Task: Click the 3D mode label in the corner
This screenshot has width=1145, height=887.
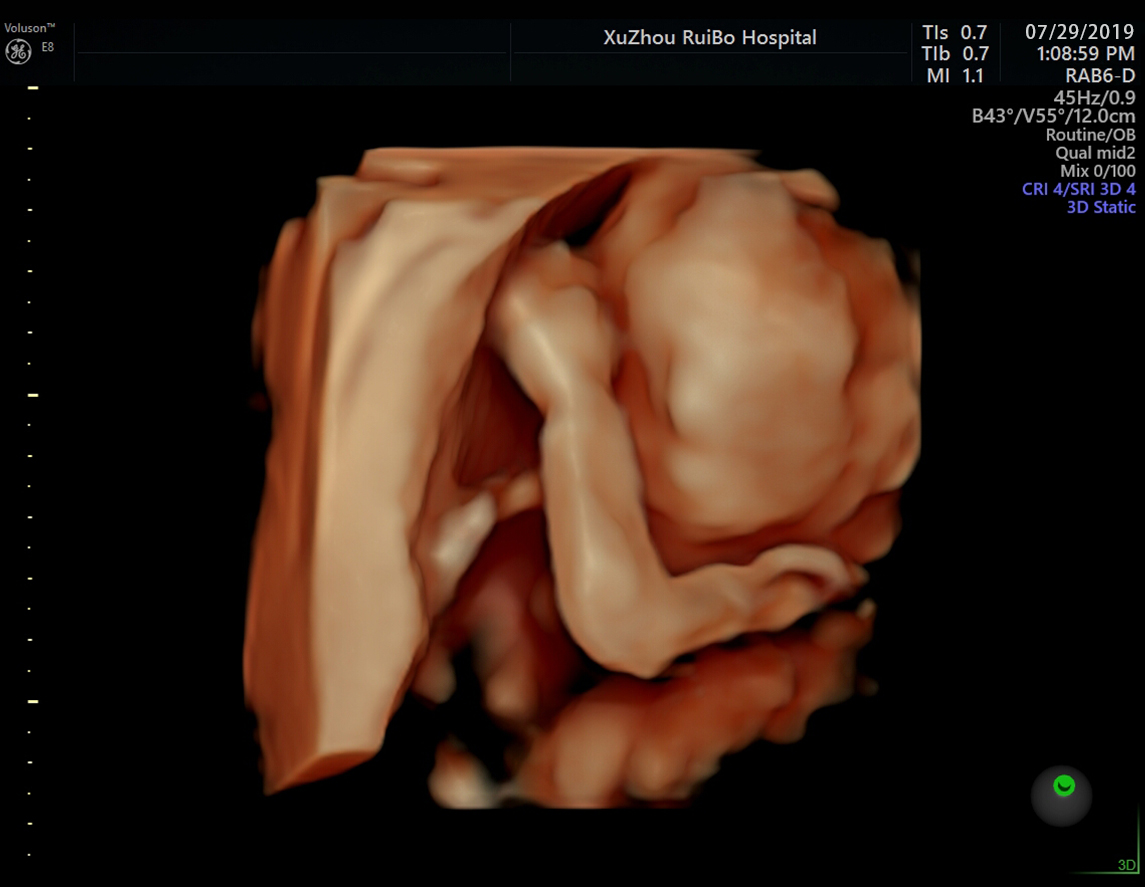Action: tap(1126, 865)
